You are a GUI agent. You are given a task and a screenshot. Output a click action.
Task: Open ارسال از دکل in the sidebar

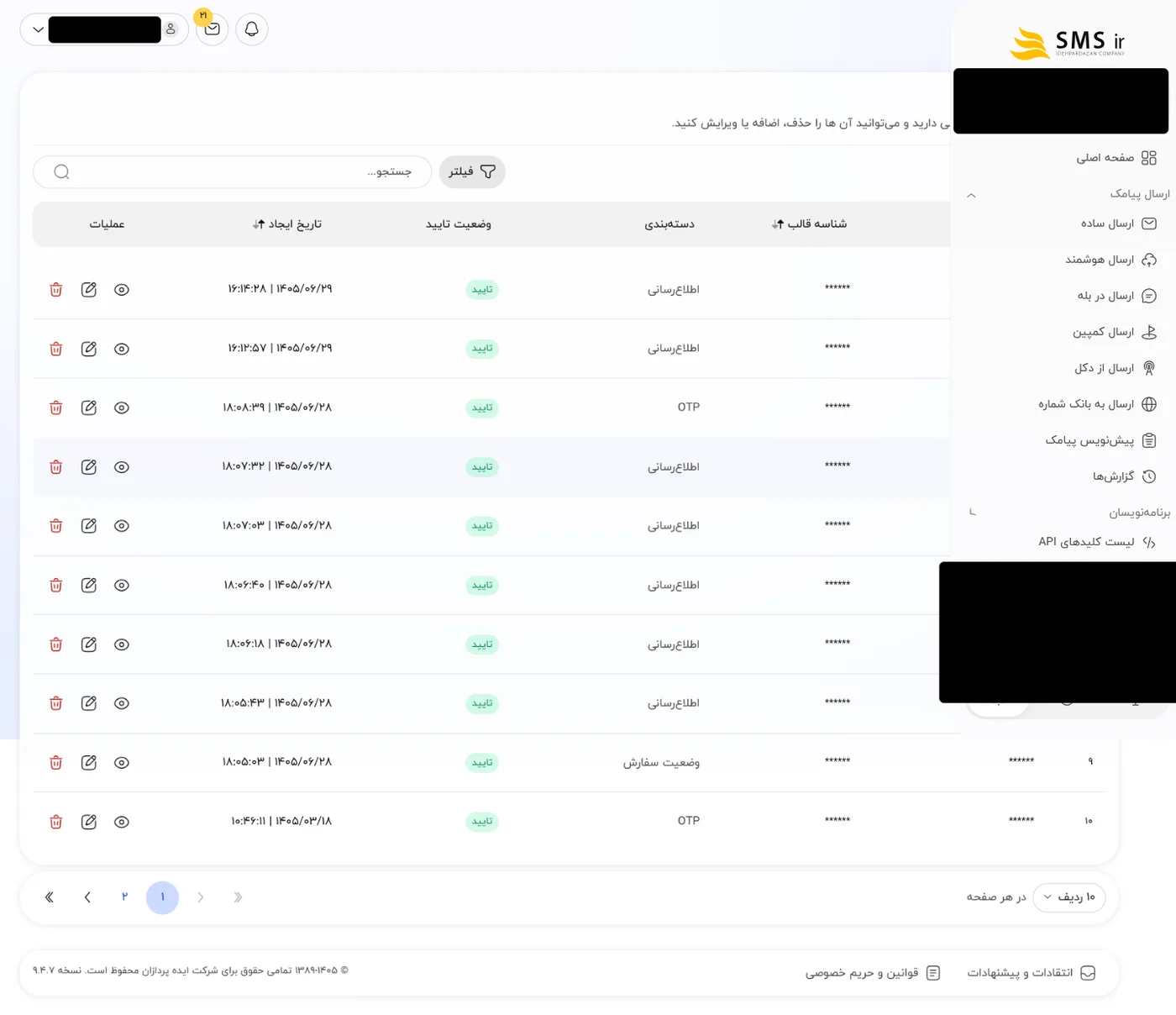(x=1116, y=368)
